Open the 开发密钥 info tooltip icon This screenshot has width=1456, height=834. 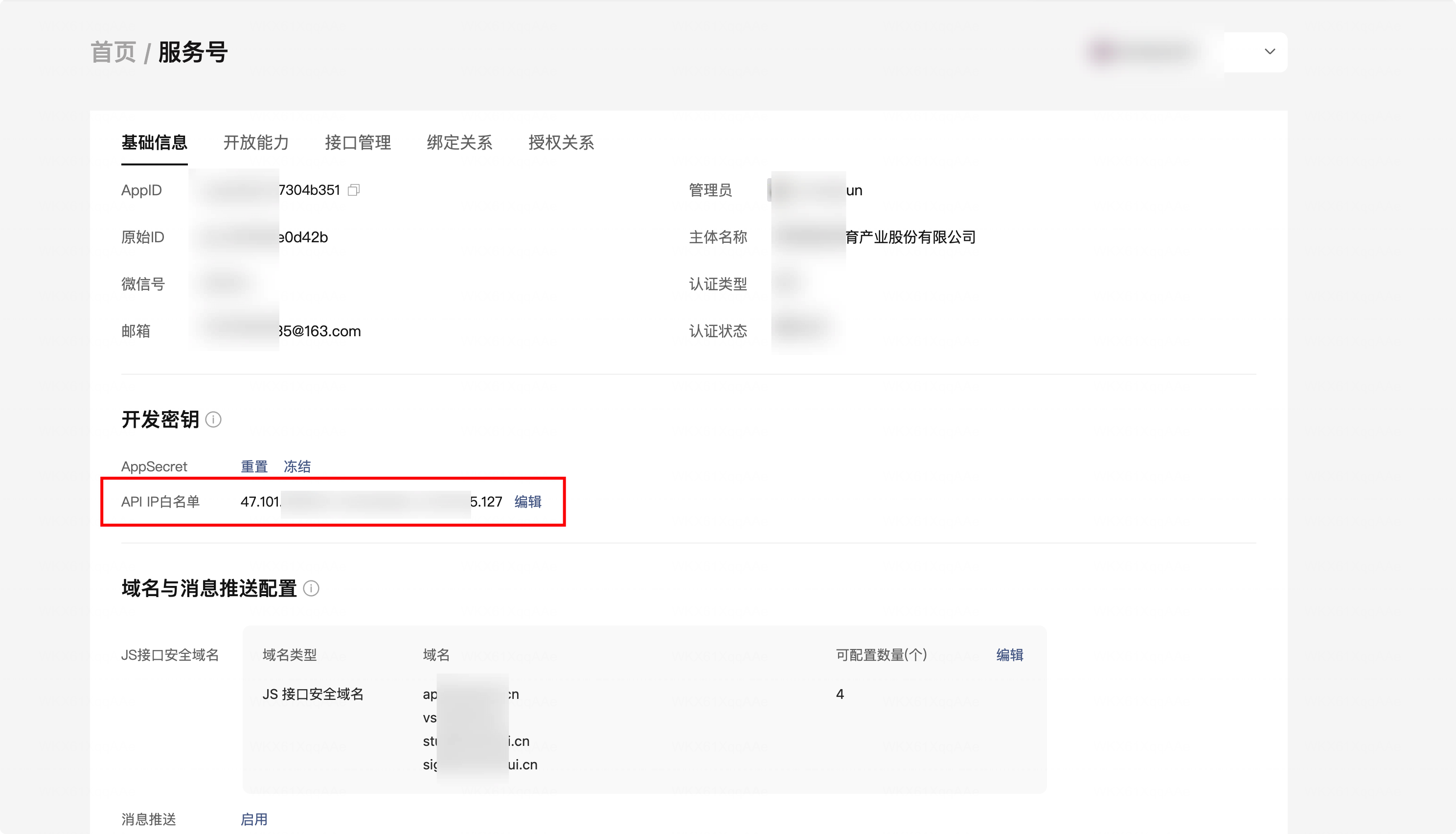click(214, 419)
